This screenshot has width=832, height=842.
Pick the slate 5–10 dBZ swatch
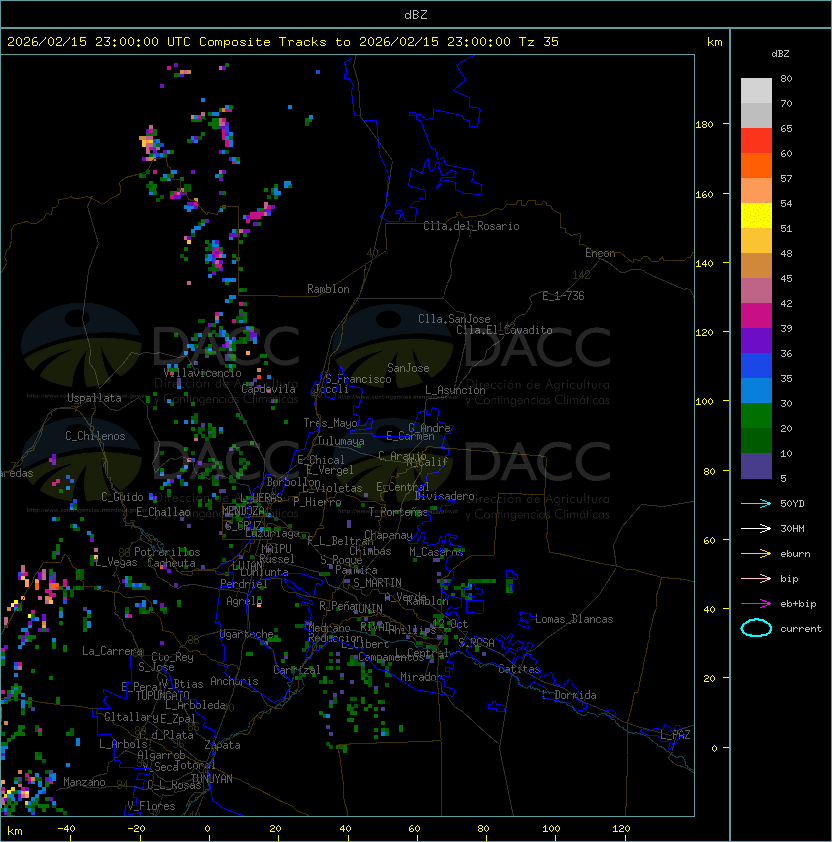[x=756, y=466]
